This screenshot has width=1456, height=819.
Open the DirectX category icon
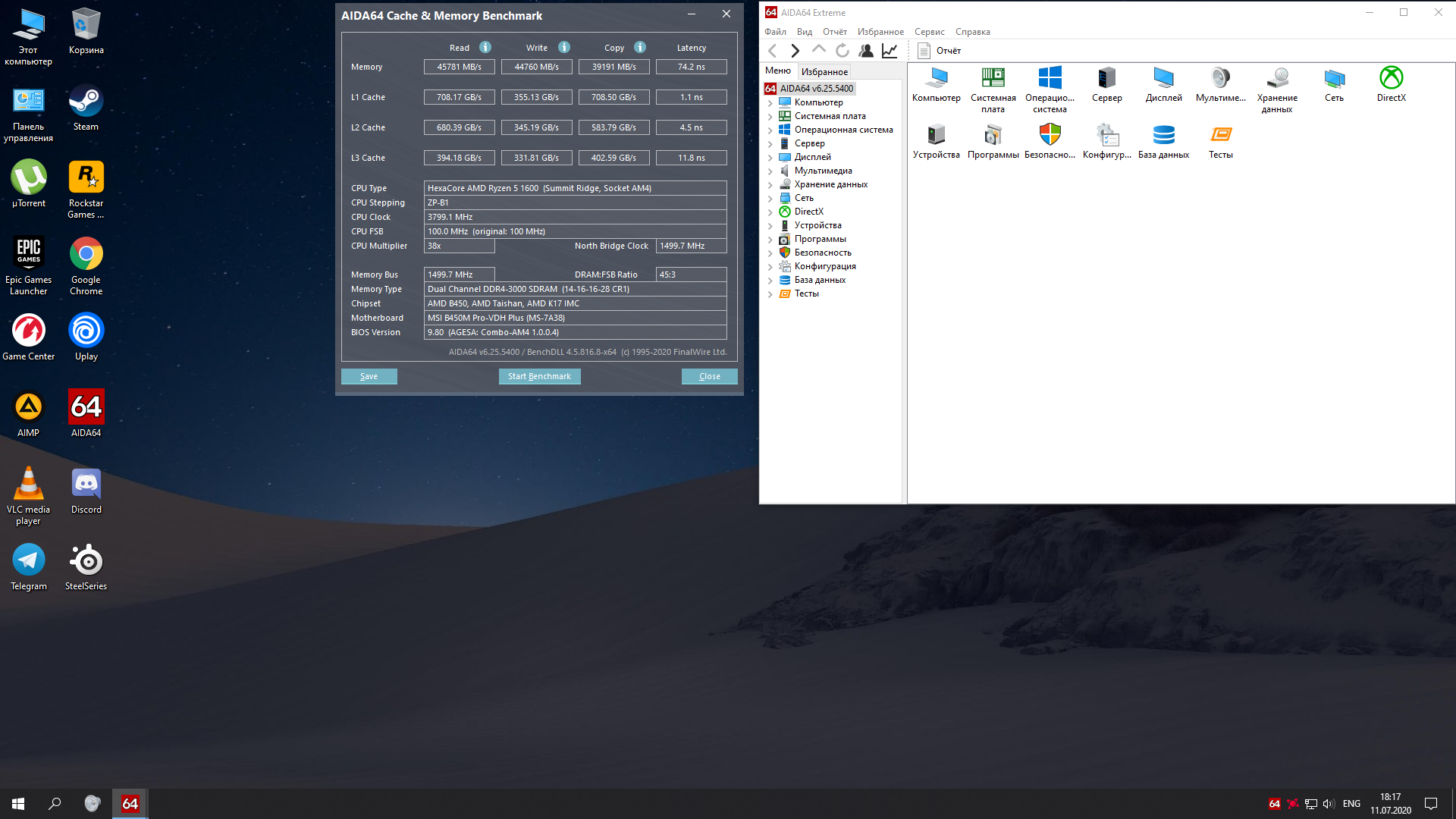click(1391, 78)
